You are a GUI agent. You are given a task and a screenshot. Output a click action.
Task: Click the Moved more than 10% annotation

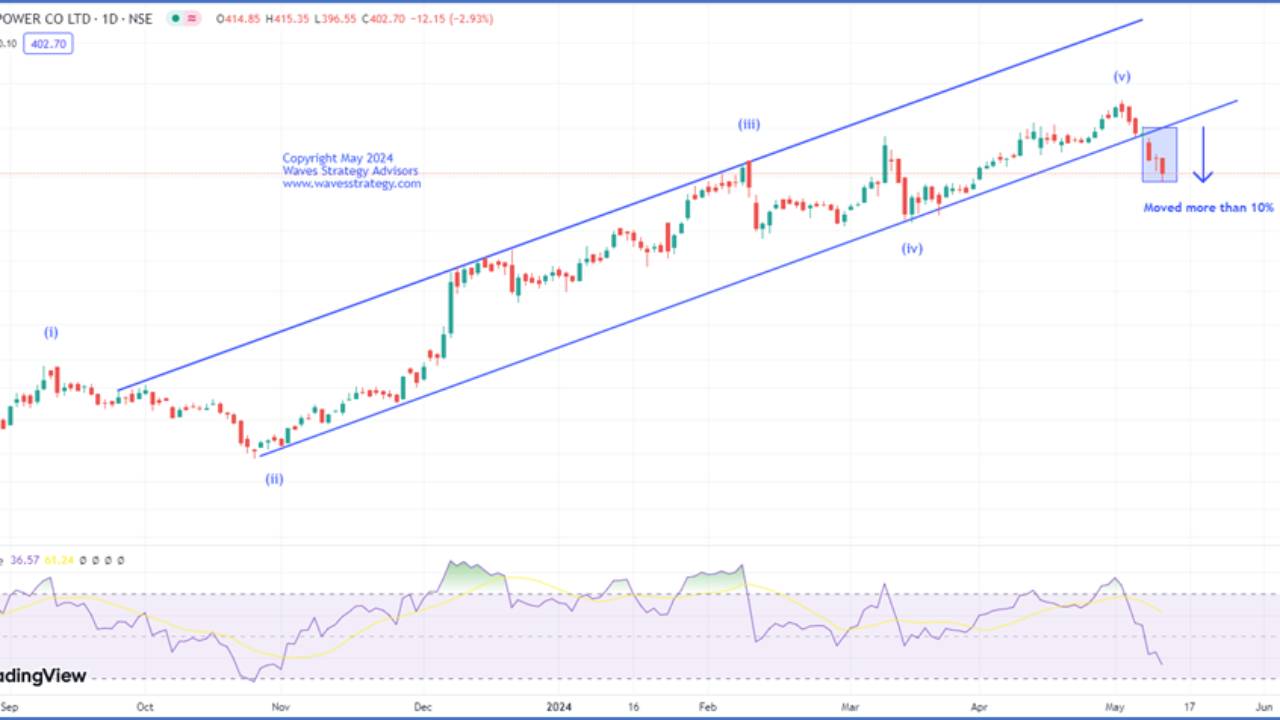click(x=1208, y=207)
